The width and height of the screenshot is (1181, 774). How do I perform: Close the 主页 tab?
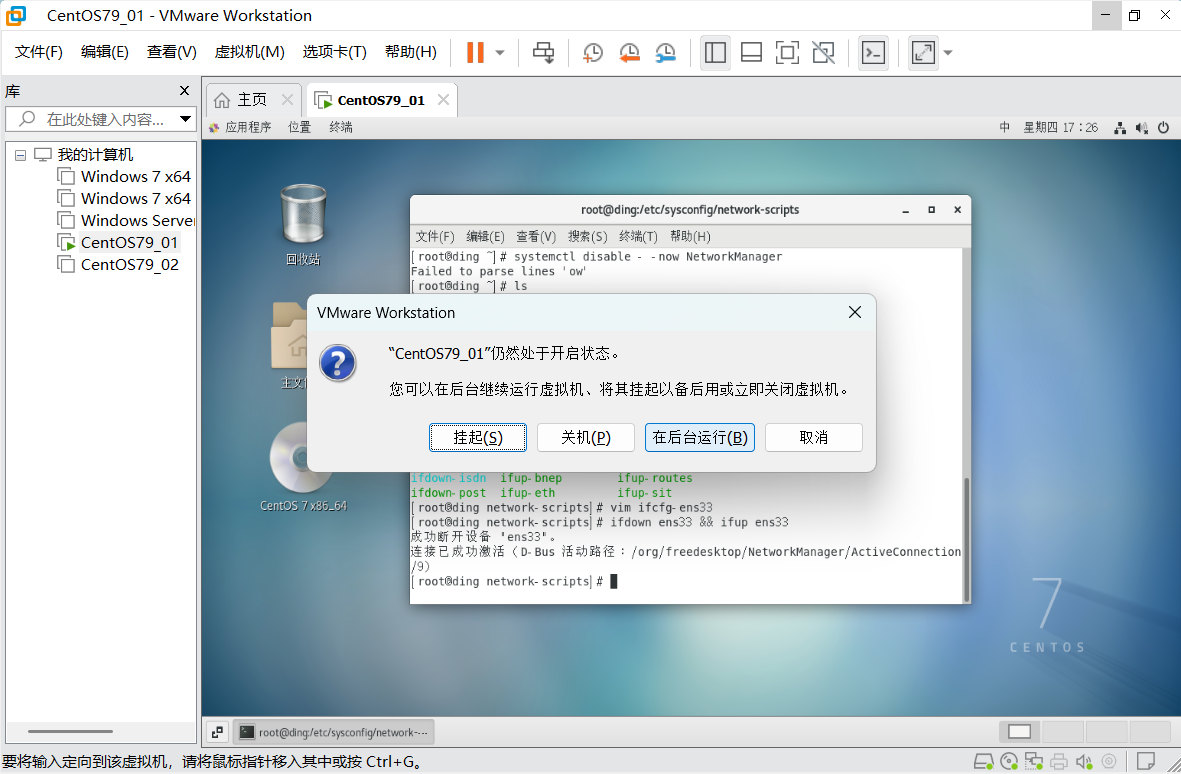point(287,99)
